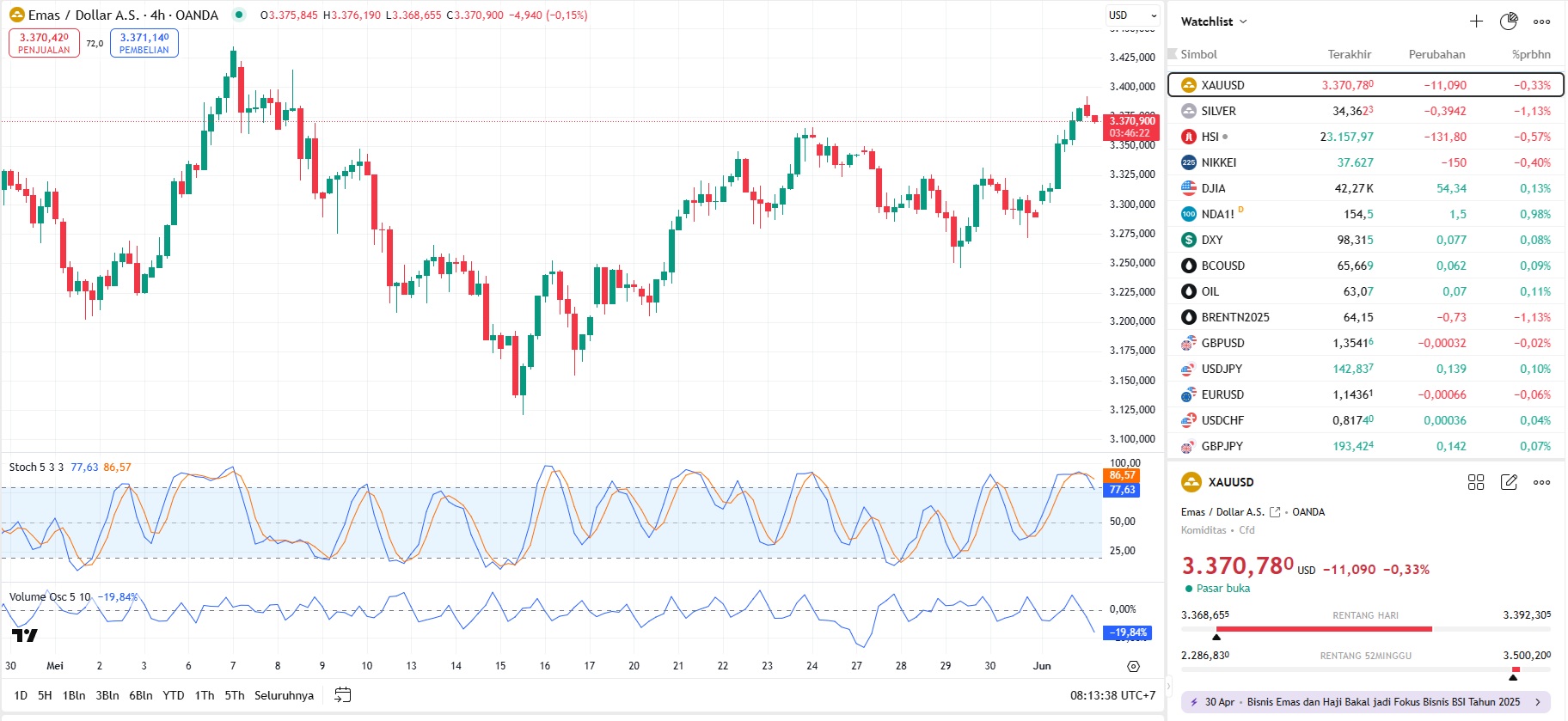Screen dimensions: 1568x721
Task: Open the UTC+7 timezone selector
Action: pyautogui.click(x=1112, y=695)
